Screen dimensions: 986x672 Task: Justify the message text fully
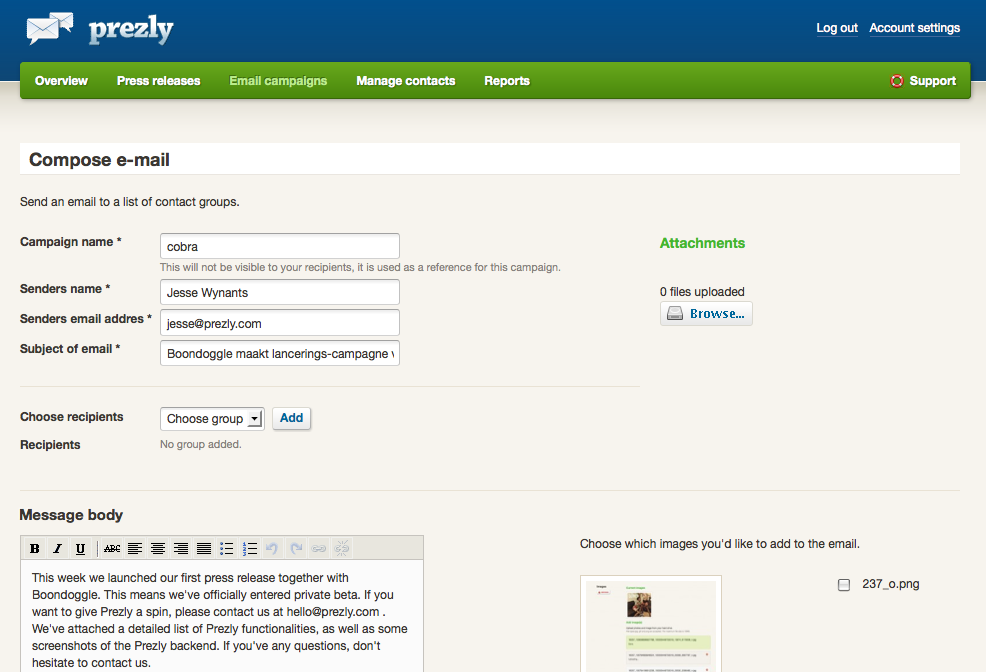coord(204,548)
